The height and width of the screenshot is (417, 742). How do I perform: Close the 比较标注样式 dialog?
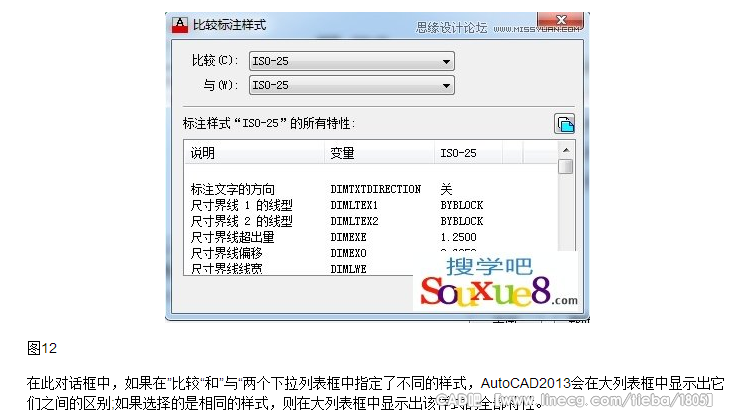561,20
